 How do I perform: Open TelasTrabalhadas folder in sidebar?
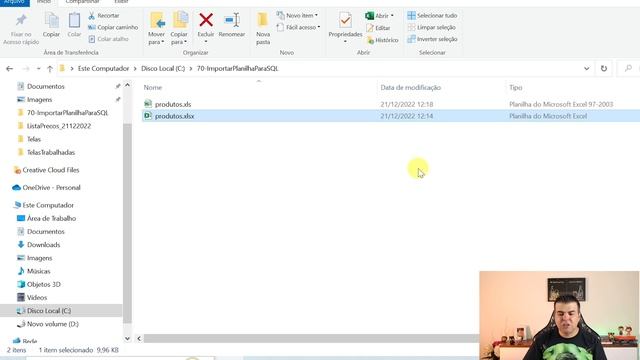point(51,152)
